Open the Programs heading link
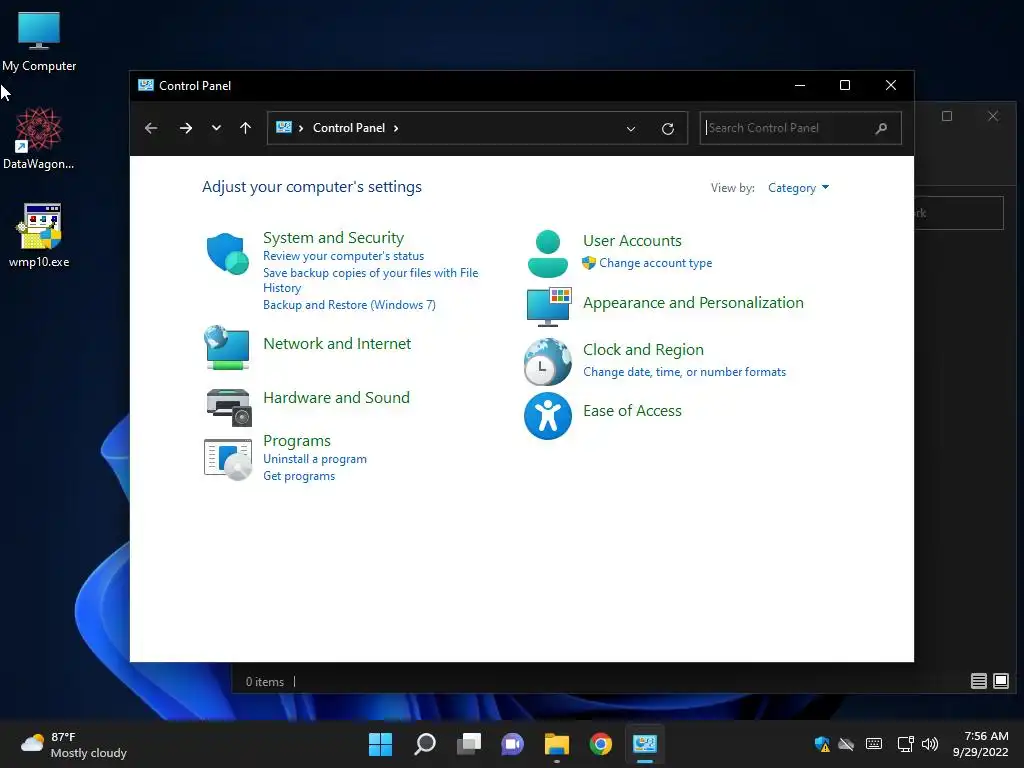 (296, 441)
